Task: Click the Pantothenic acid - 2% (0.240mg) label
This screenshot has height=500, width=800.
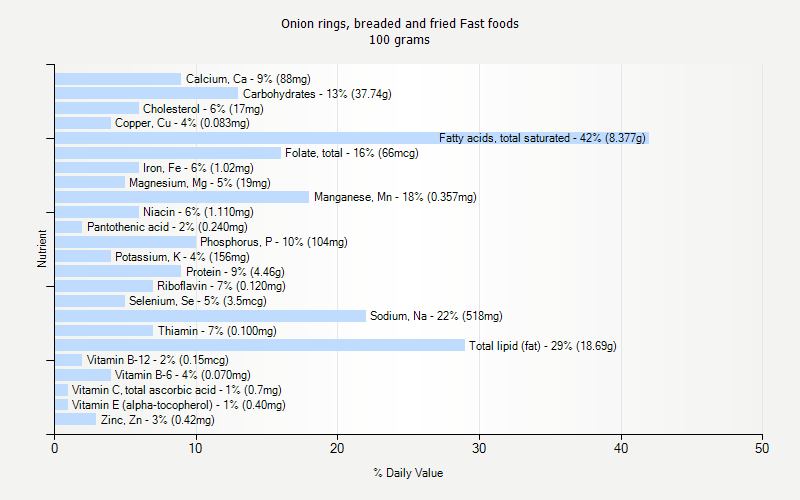Action: point(167,227)
